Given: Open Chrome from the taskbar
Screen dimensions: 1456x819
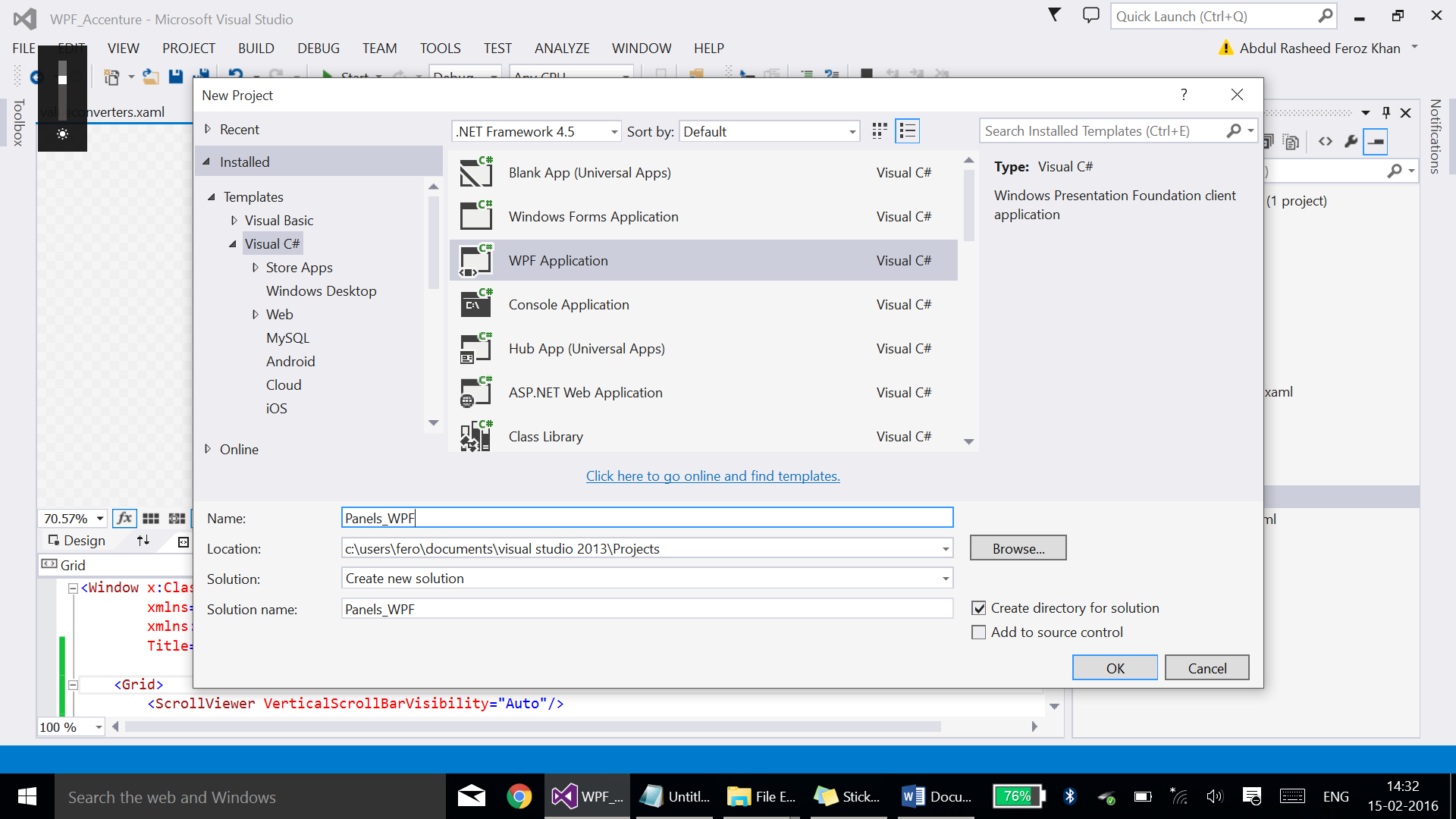Looking at the screenshot, I should coord(519,796).
